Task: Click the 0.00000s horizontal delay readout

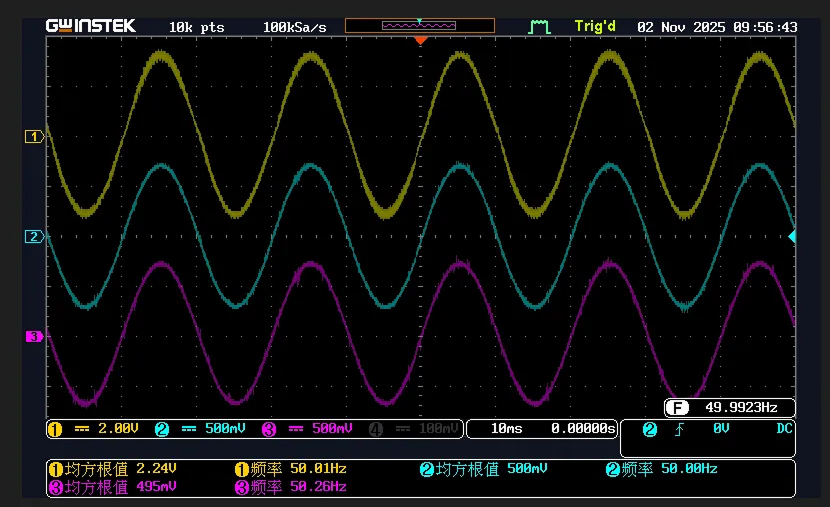Action: [x=583, y=429]
